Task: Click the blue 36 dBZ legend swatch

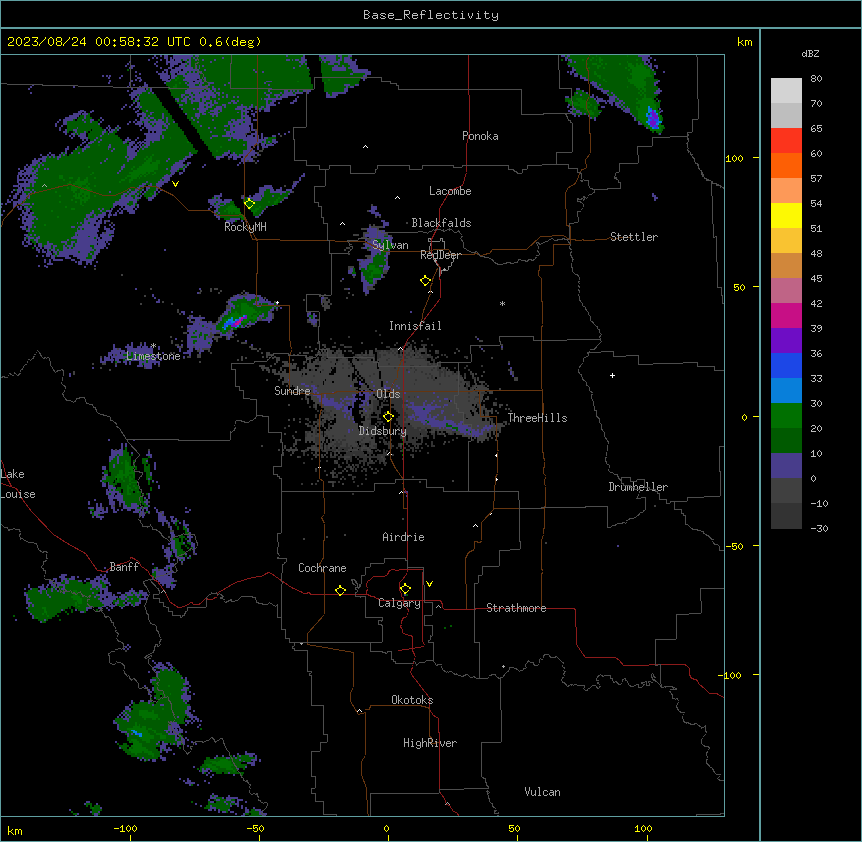Action: point(786,365)
